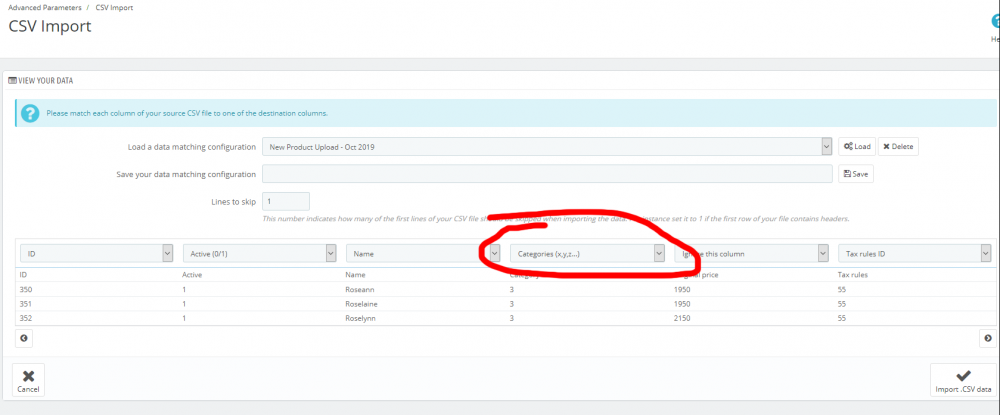Click the price value 2150

[x=682, y=318]
